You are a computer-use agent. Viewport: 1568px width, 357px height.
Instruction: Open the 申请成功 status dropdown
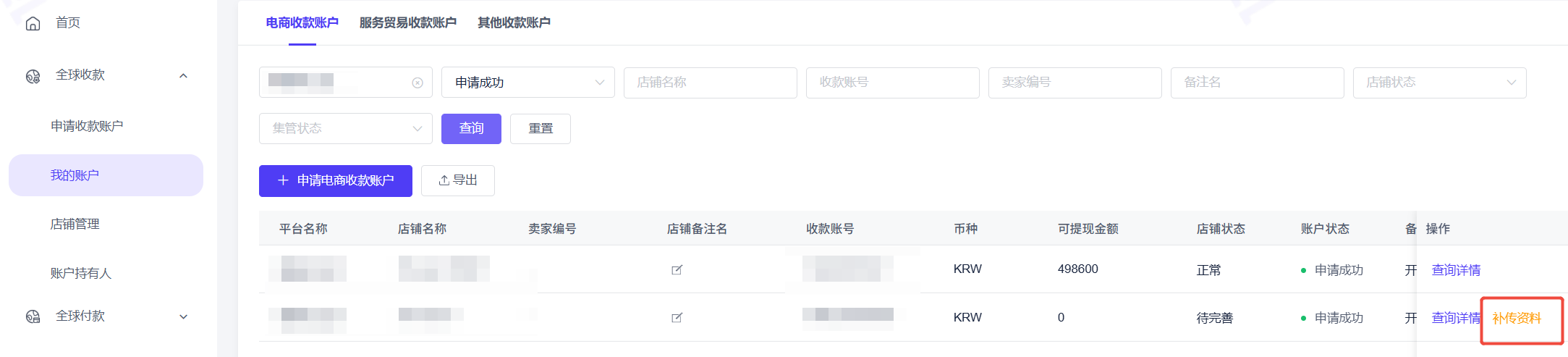point(528,83)
